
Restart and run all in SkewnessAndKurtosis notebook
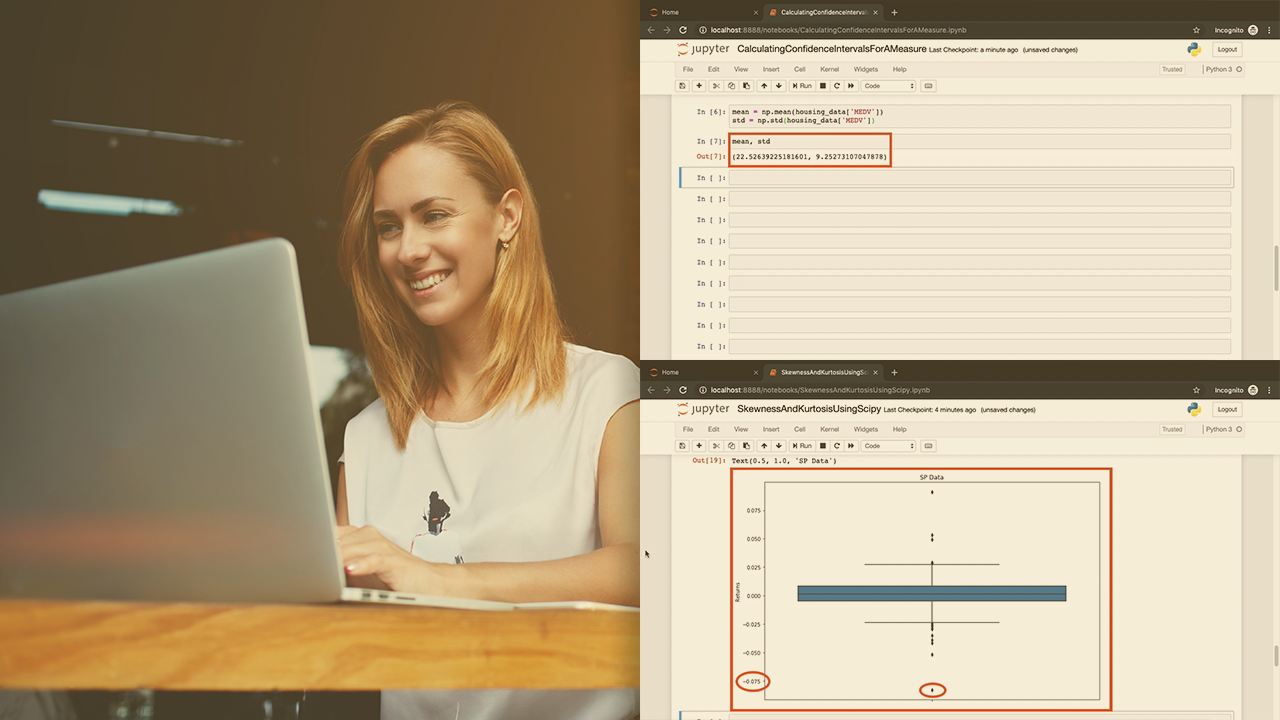click(x=851, y=446)
